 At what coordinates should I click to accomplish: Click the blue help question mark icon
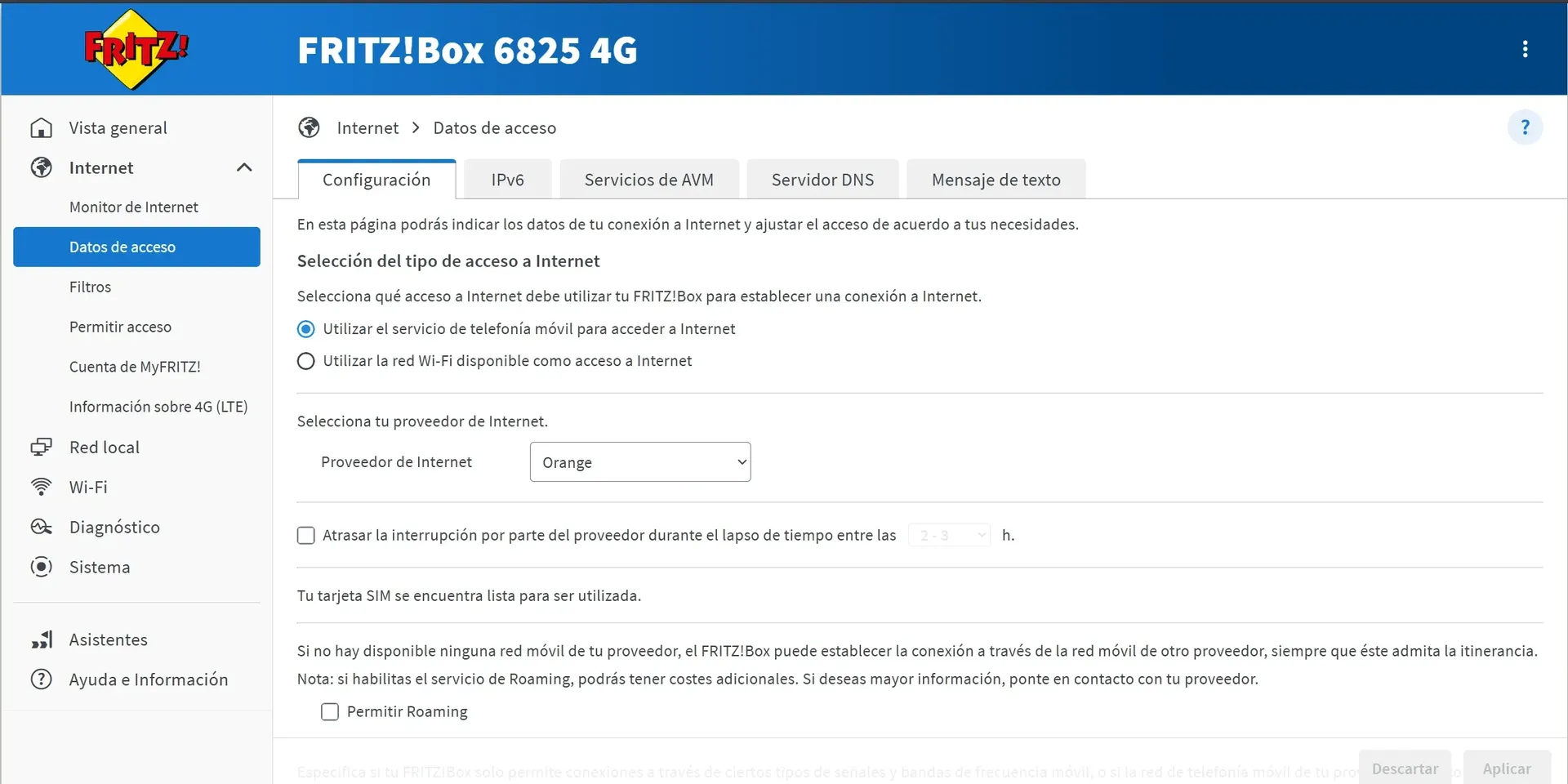click(1524, 127)
